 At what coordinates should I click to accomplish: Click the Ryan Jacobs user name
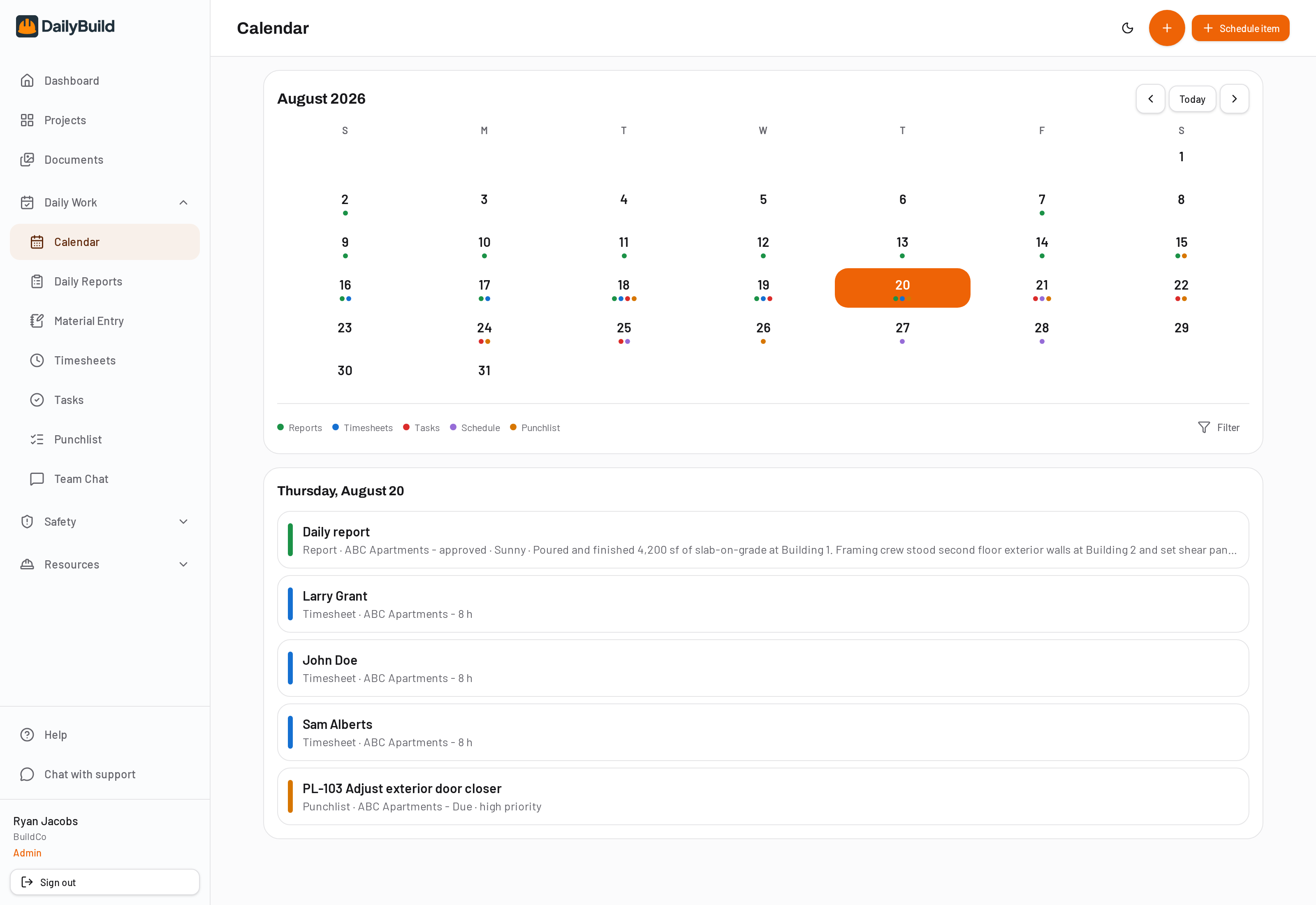[45, 821]
